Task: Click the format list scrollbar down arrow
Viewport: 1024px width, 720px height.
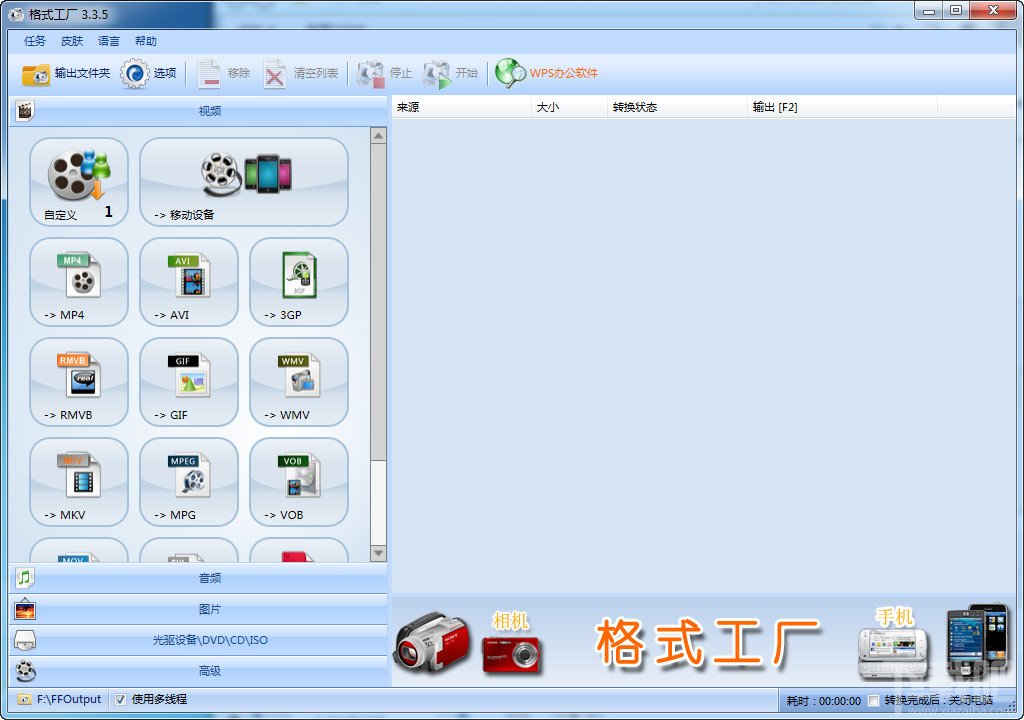Action: click(378, 553)
